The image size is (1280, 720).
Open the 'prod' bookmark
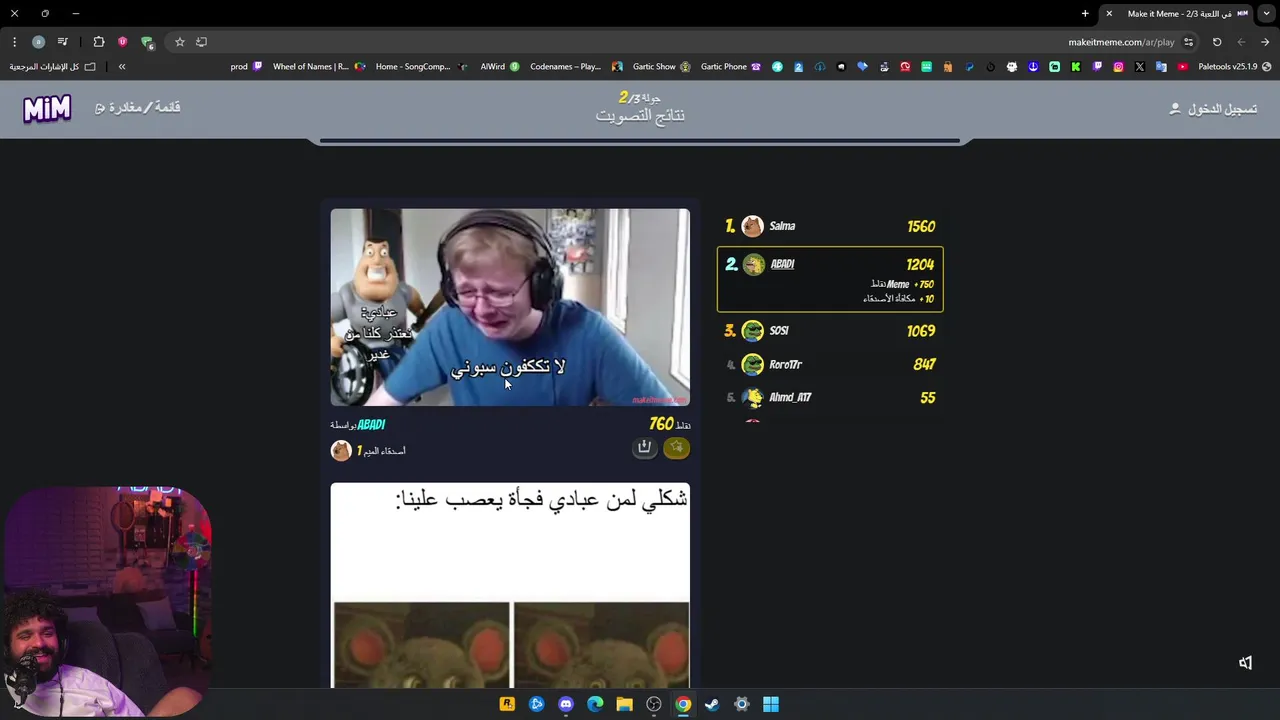click(x=246, y=67)
